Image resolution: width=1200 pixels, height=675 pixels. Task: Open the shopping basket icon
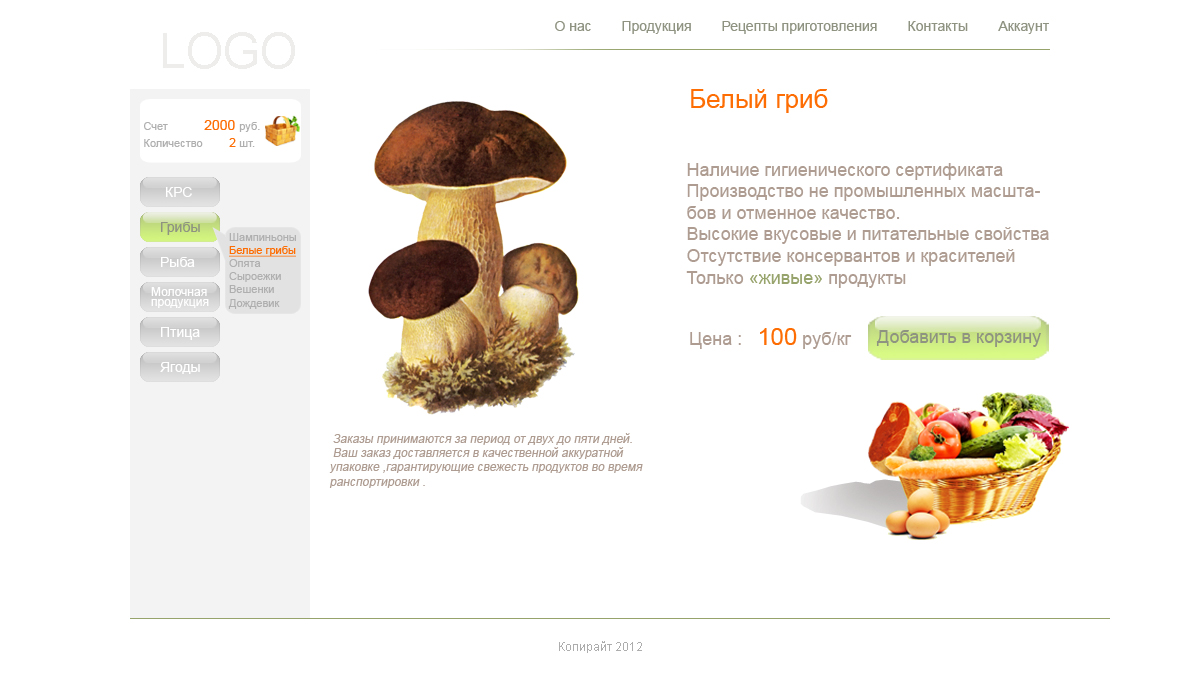pos(282,131)
